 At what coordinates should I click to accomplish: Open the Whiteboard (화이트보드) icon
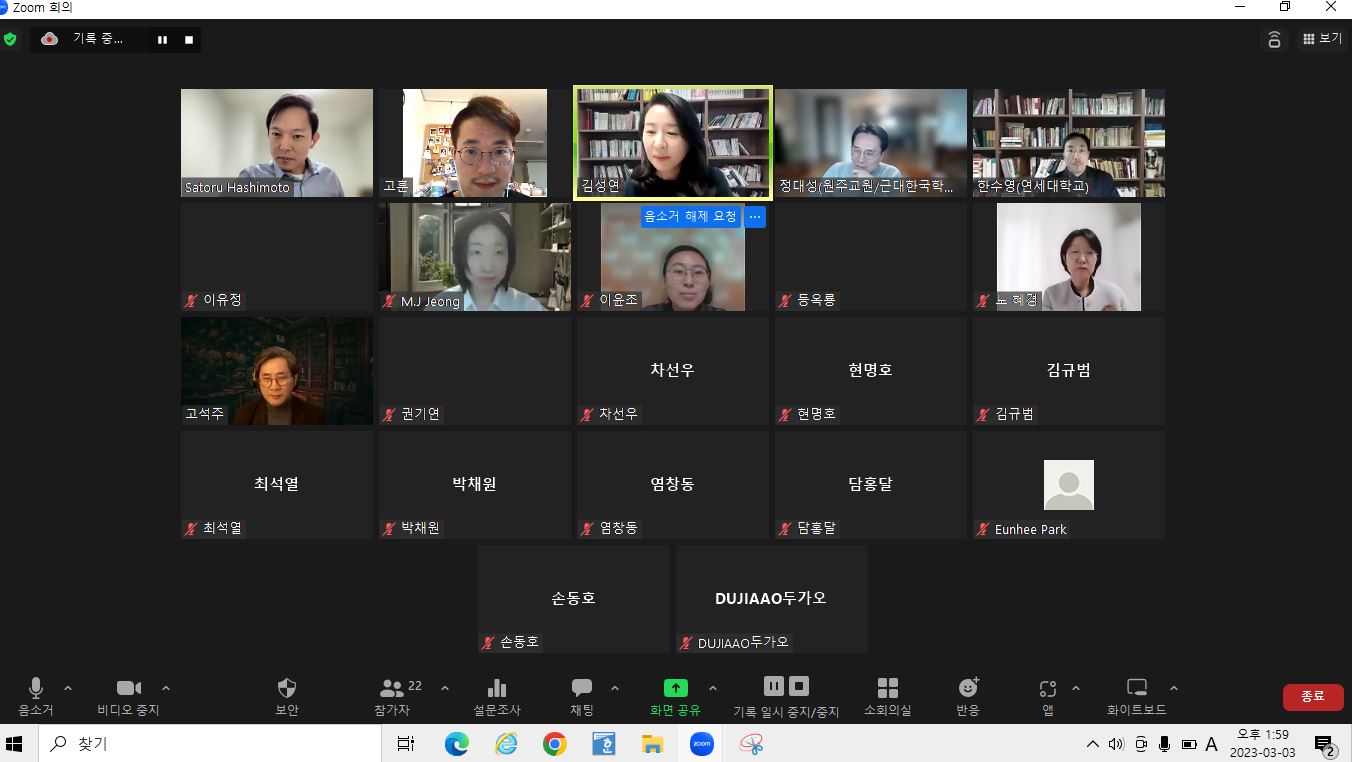1137,688
